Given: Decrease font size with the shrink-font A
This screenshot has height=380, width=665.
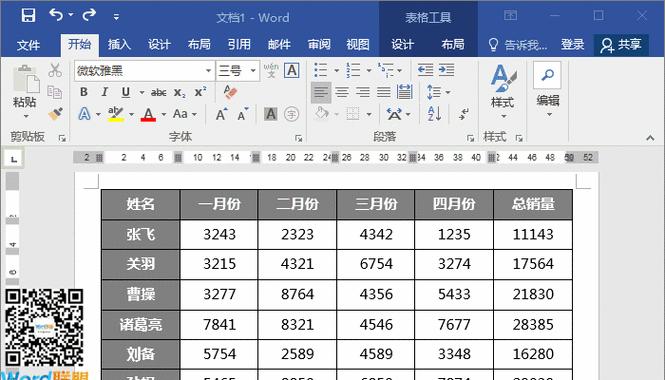Looking at the screenshot, I should (243, 114).
